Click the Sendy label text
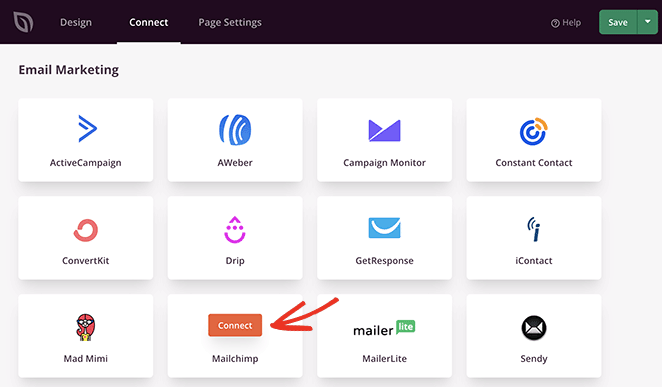This screenshot has height=387, width=662. coord(534,359)
